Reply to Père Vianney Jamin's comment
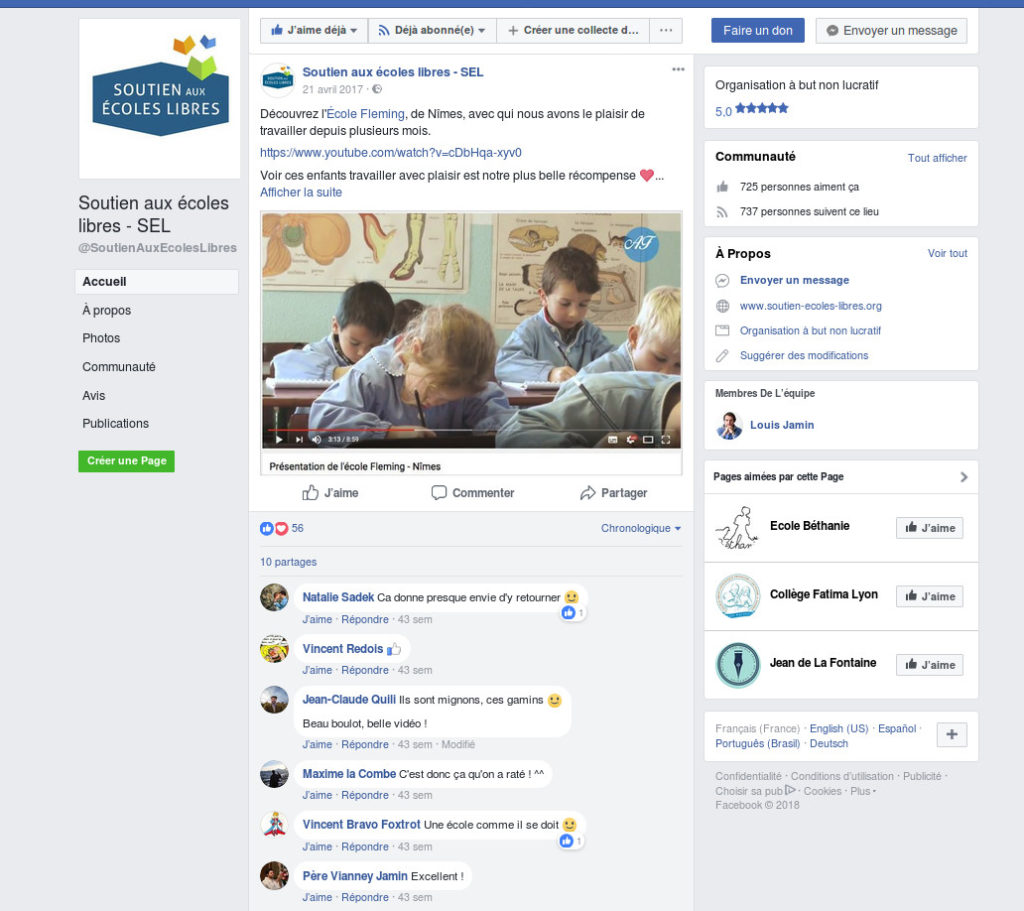The image size is (1024, 911). click(x=364, y=898)
